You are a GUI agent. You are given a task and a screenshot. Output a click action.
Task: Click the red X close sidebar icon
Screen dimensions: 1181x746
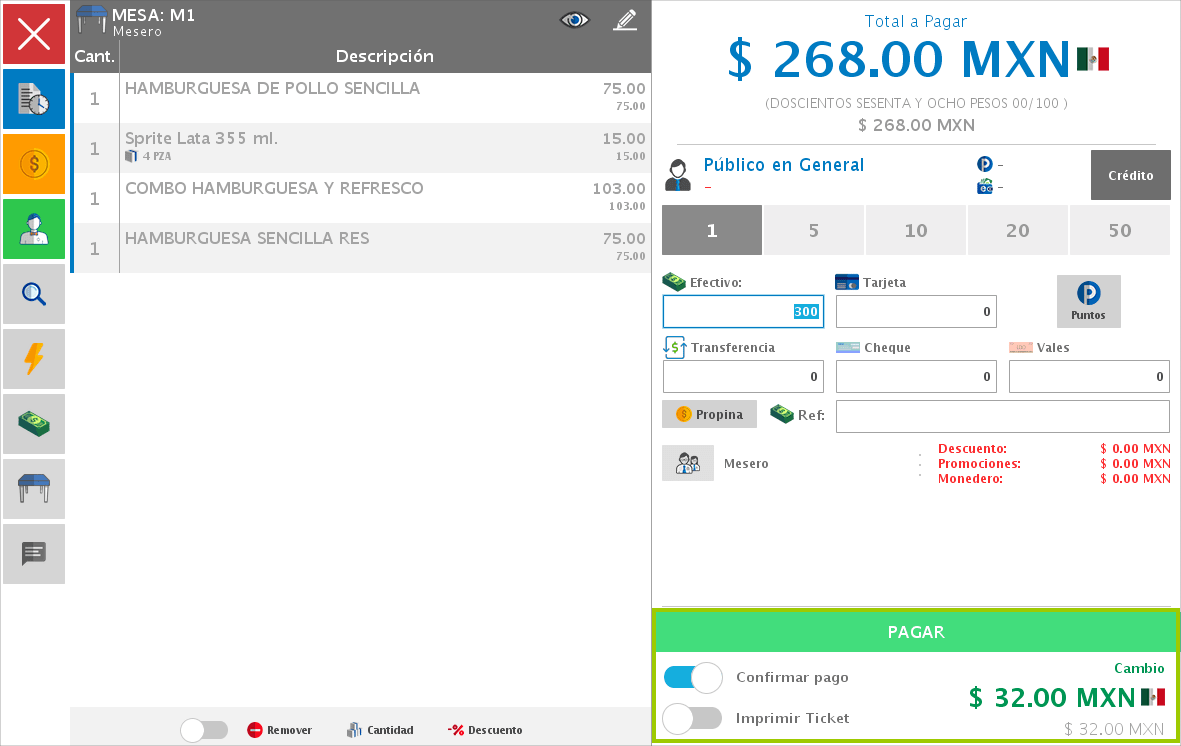[34, 34]
